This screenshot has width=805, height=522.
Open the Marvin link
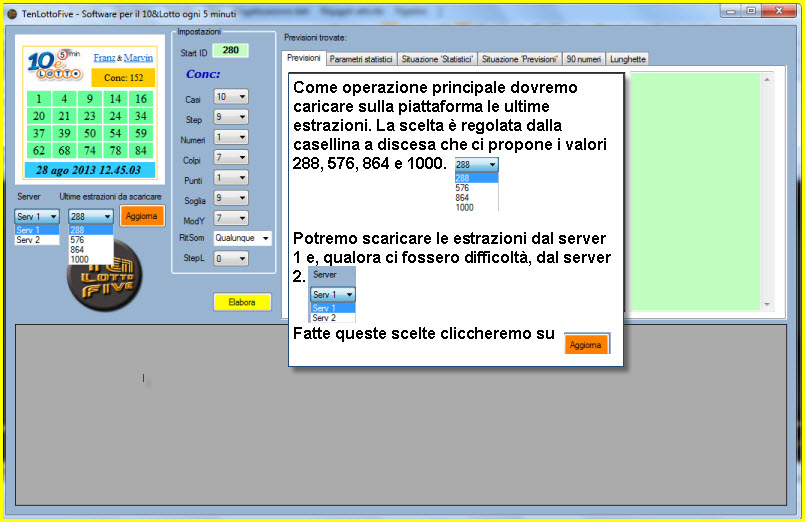click(x=138, y=58)
